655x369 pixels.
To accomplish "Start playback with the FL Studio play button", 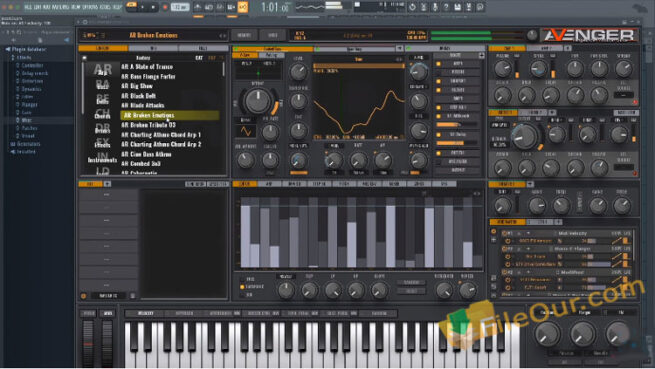I will click(142, 7).
